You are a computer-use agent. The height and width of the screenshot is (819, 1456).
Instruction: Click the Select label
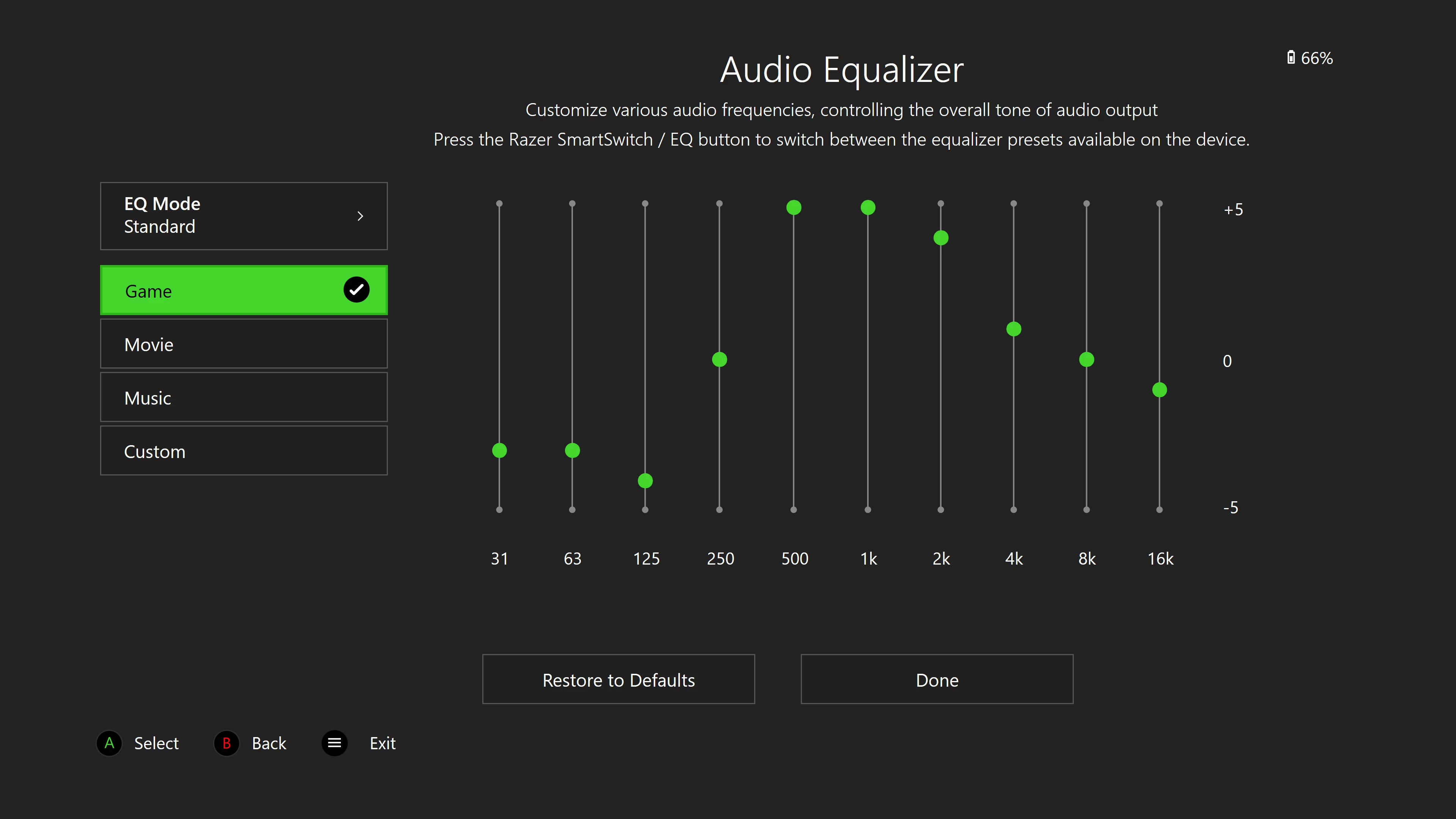coord(156,743)
